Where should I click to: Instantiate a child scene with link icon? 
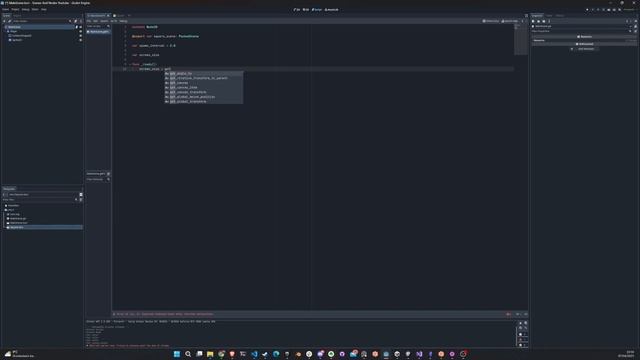click(9, 21)
